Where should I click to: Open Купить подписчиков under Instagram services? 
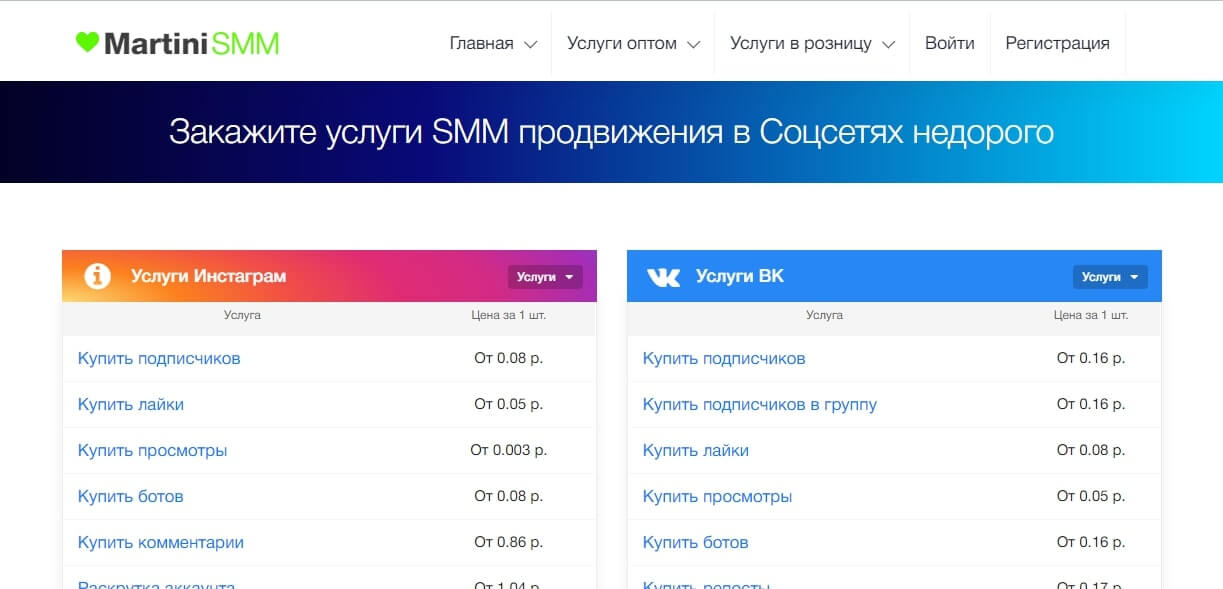pos(159,358)
